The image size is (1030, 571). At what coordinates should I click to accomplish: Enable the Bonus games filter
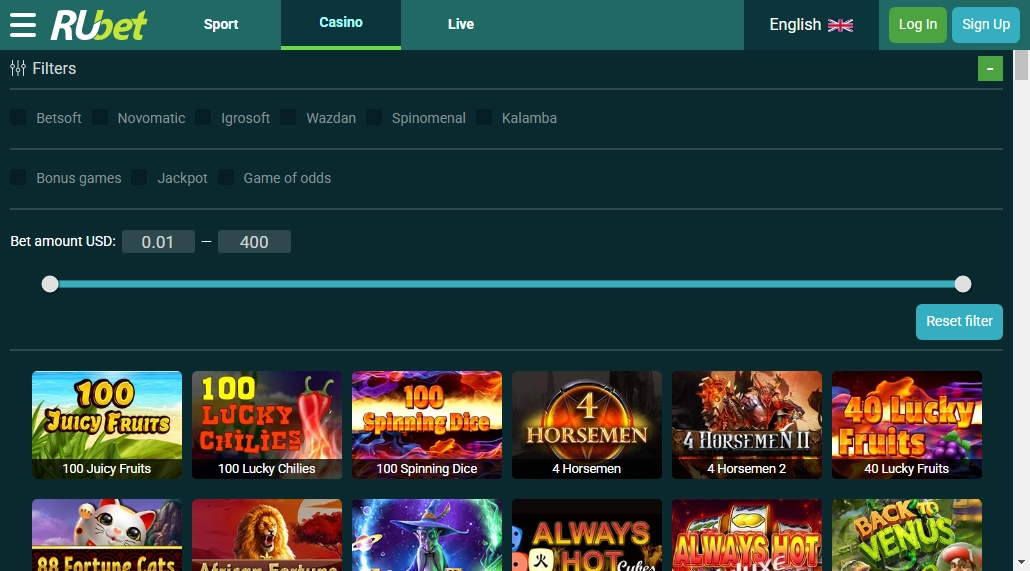point(18,177)
